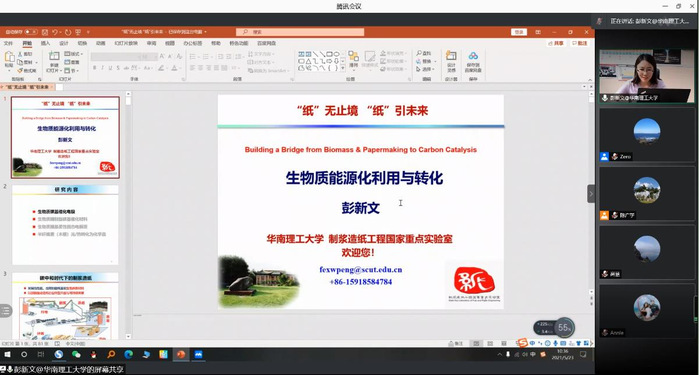Toggle the Notes pane in status bar
The image size is (699, 375).
[456, 343]
